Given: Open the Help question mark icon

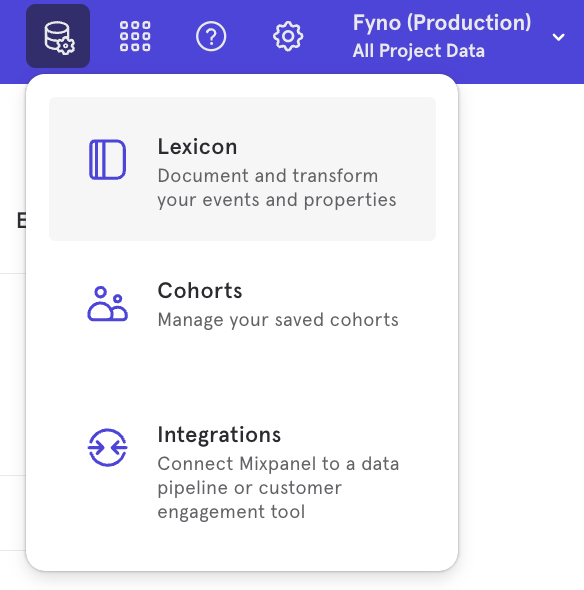Looking at the screenshot, I should 211,36.
